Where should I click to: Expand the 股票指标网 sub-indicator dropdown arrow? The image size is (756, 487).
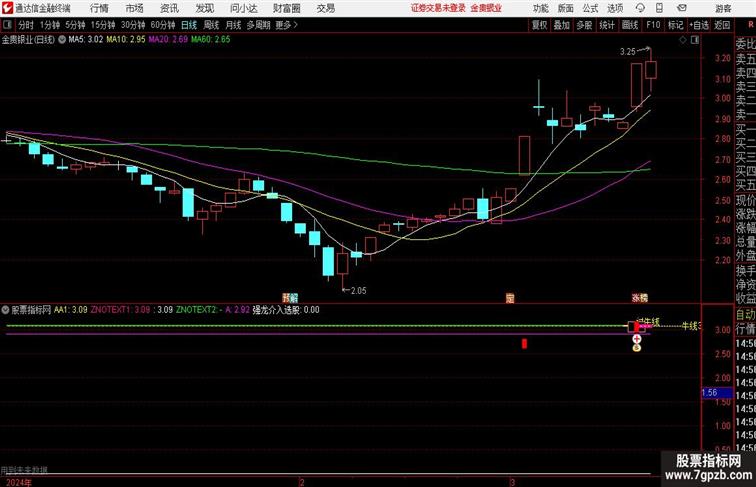point(5,310)
